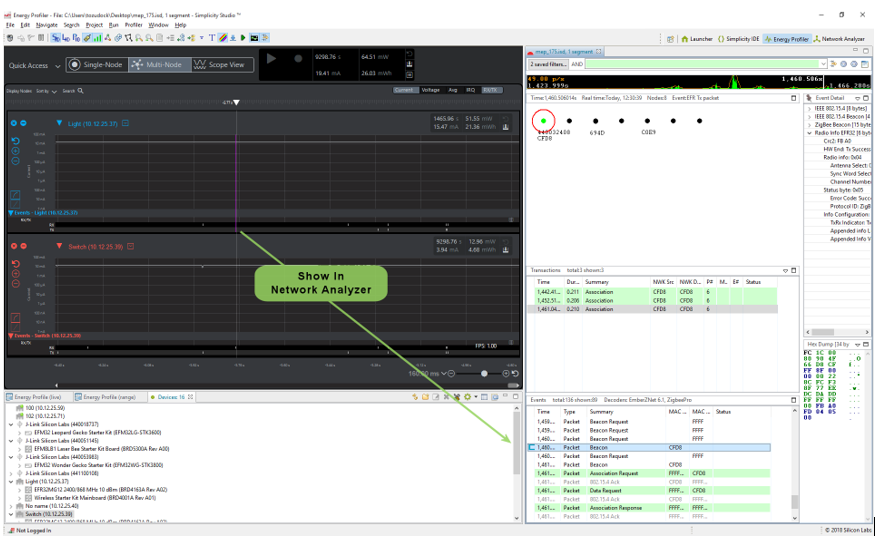The height and width of the screenshot is (539, 876).
Task: Click the reset icon beside time-scale slider
Action: (515, 373)
